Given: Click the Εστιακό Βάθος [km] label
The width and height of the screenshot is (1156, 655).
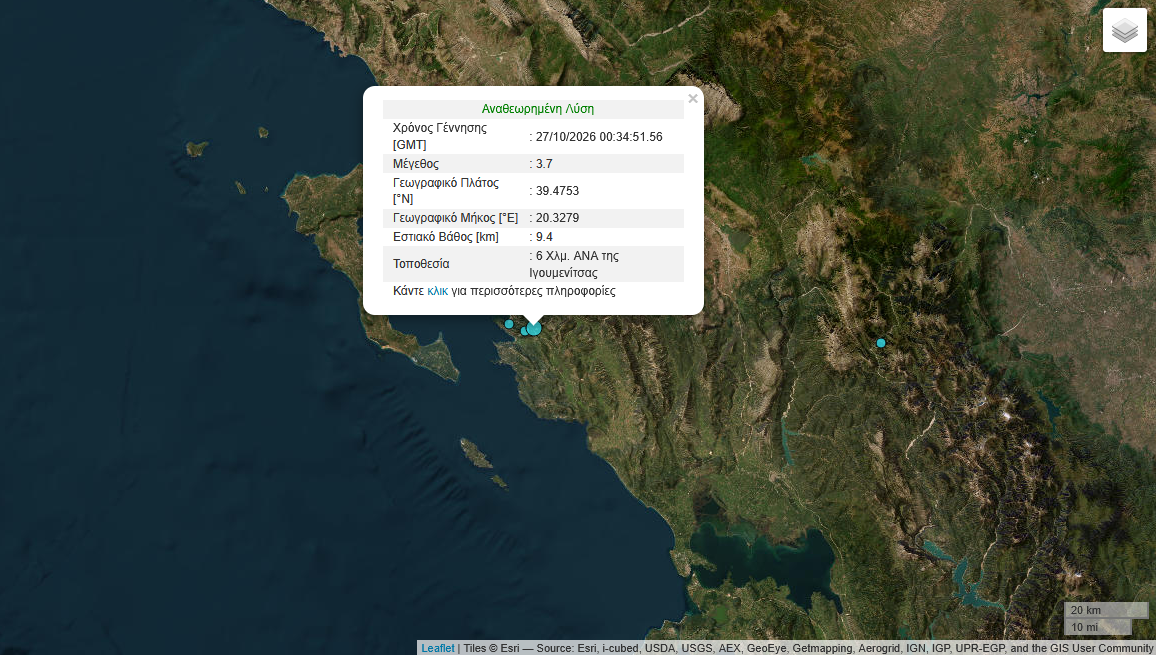Looking at the screenshot, I should 446,237.
